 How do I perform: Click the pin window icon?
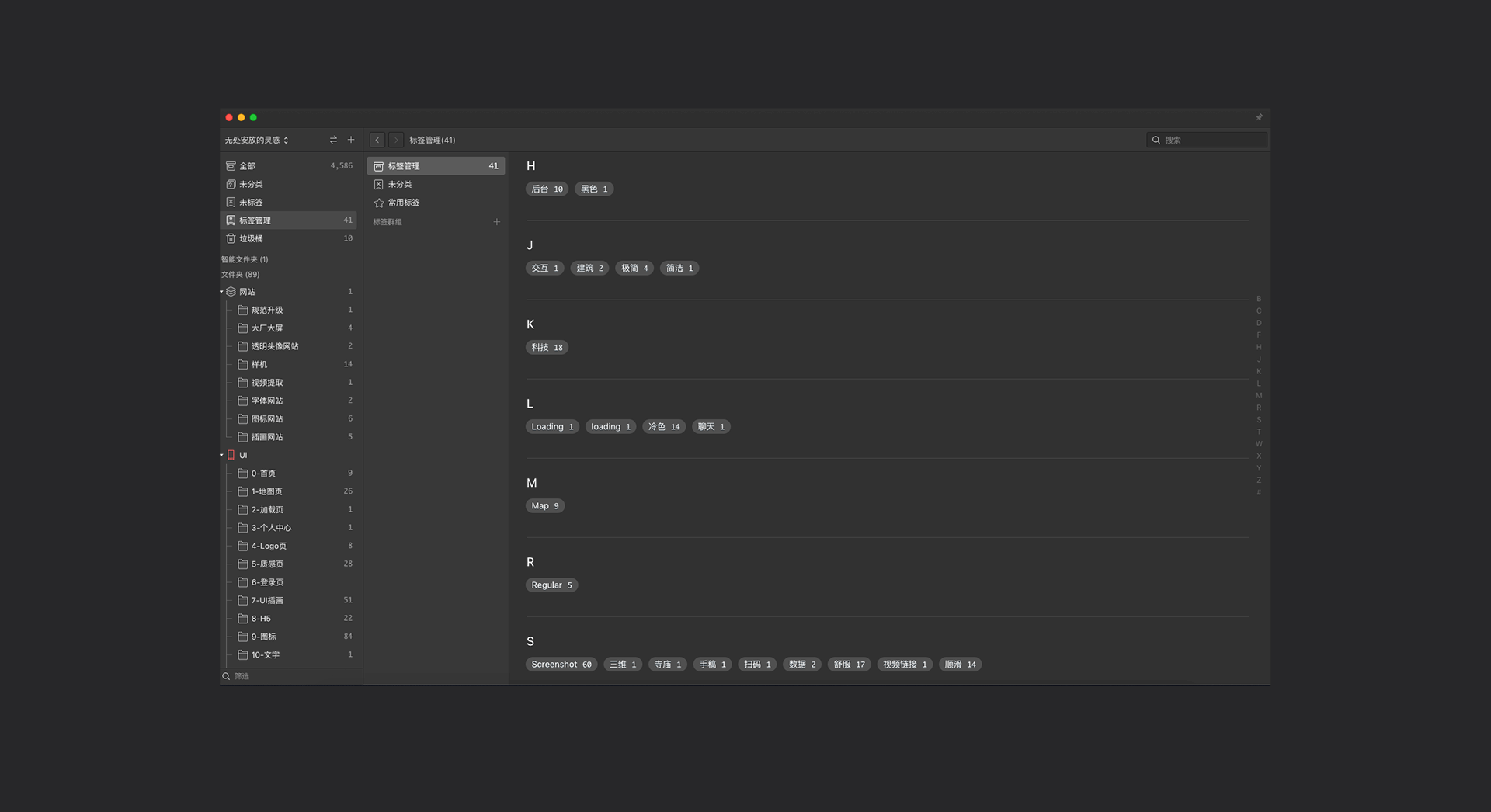pyautogui.click(x=1259, y=117)
